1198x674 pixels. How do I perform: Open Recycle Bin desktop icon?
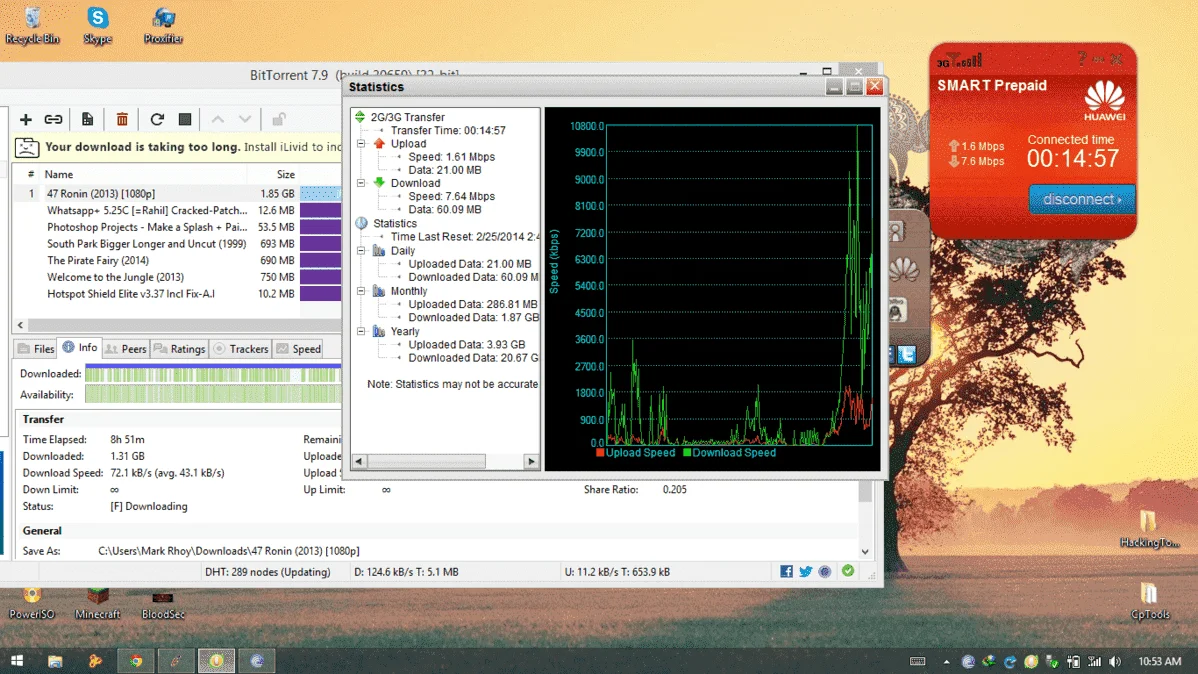click(x=32, y=24)
